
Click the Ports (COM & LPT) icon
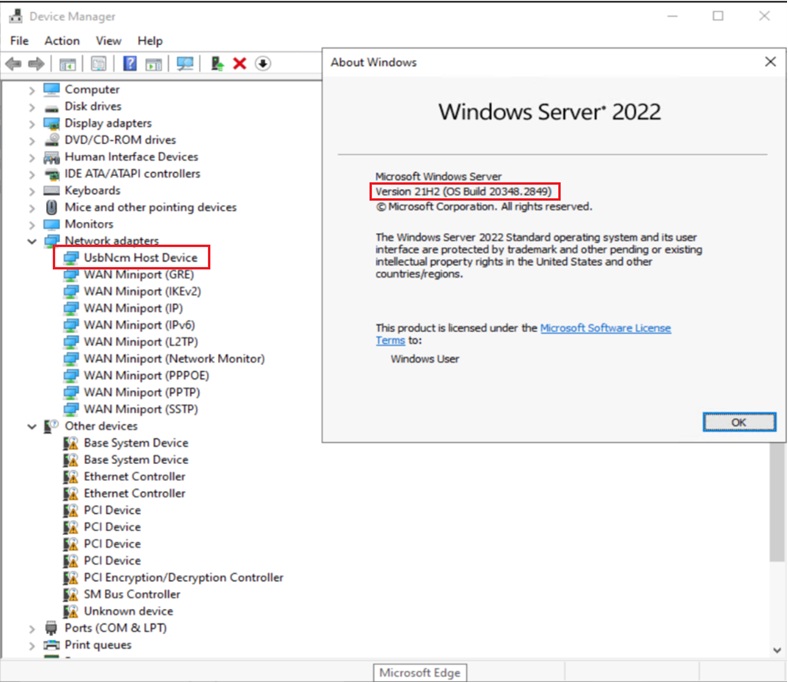coord(51,628)
